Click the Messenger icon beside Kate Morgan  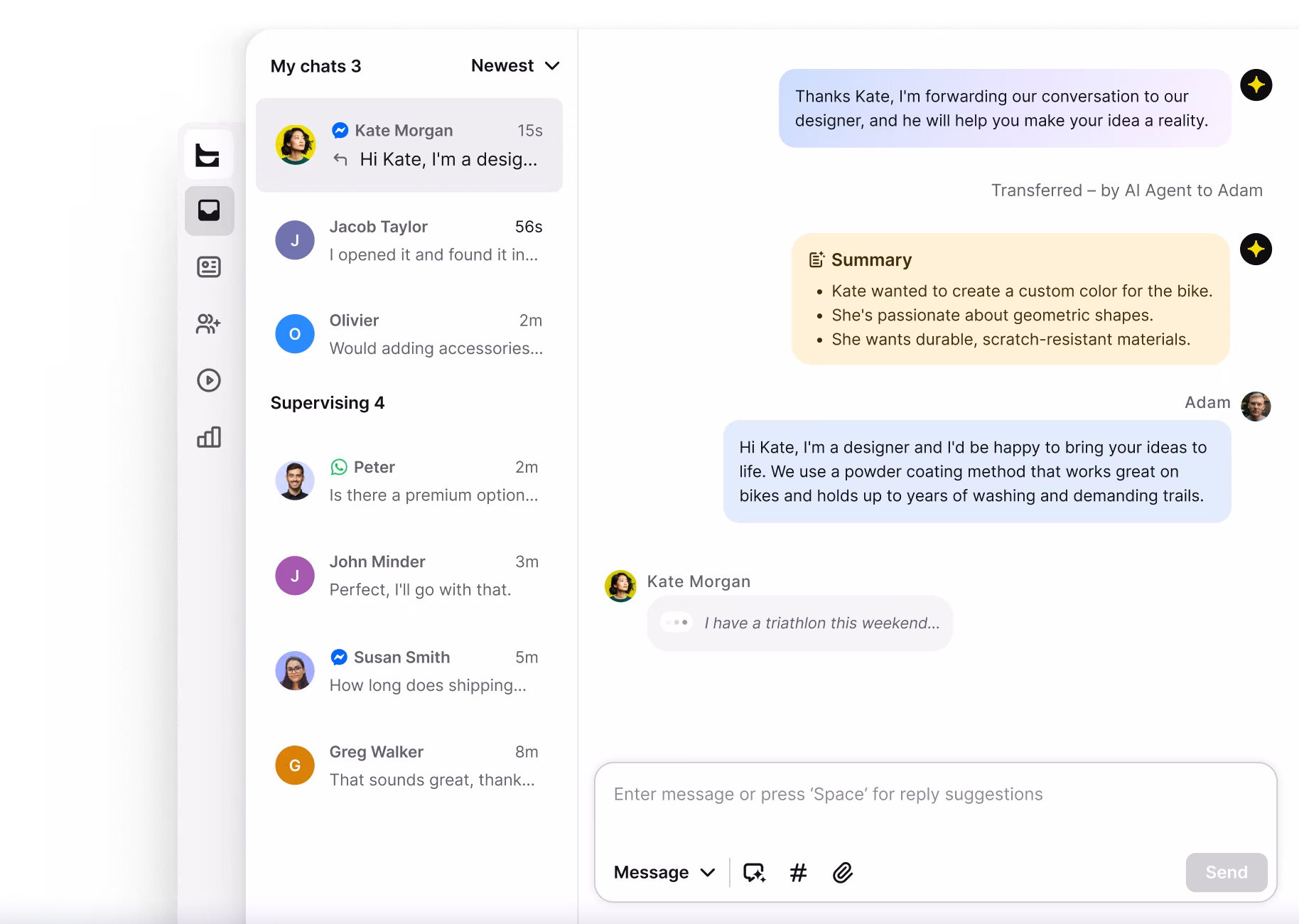pyautogui.click(x=340, y=131)
